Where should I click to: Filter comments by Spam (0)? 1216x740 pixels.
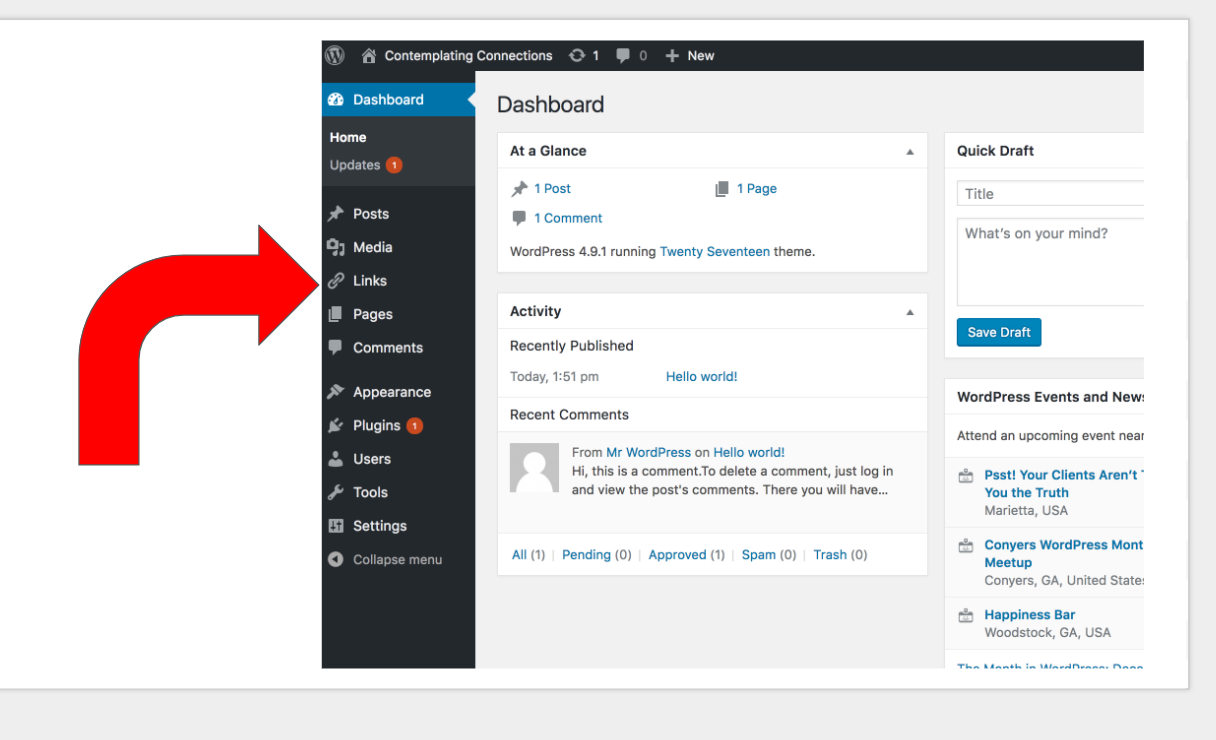pyautogui.click(x=769, y=555)
